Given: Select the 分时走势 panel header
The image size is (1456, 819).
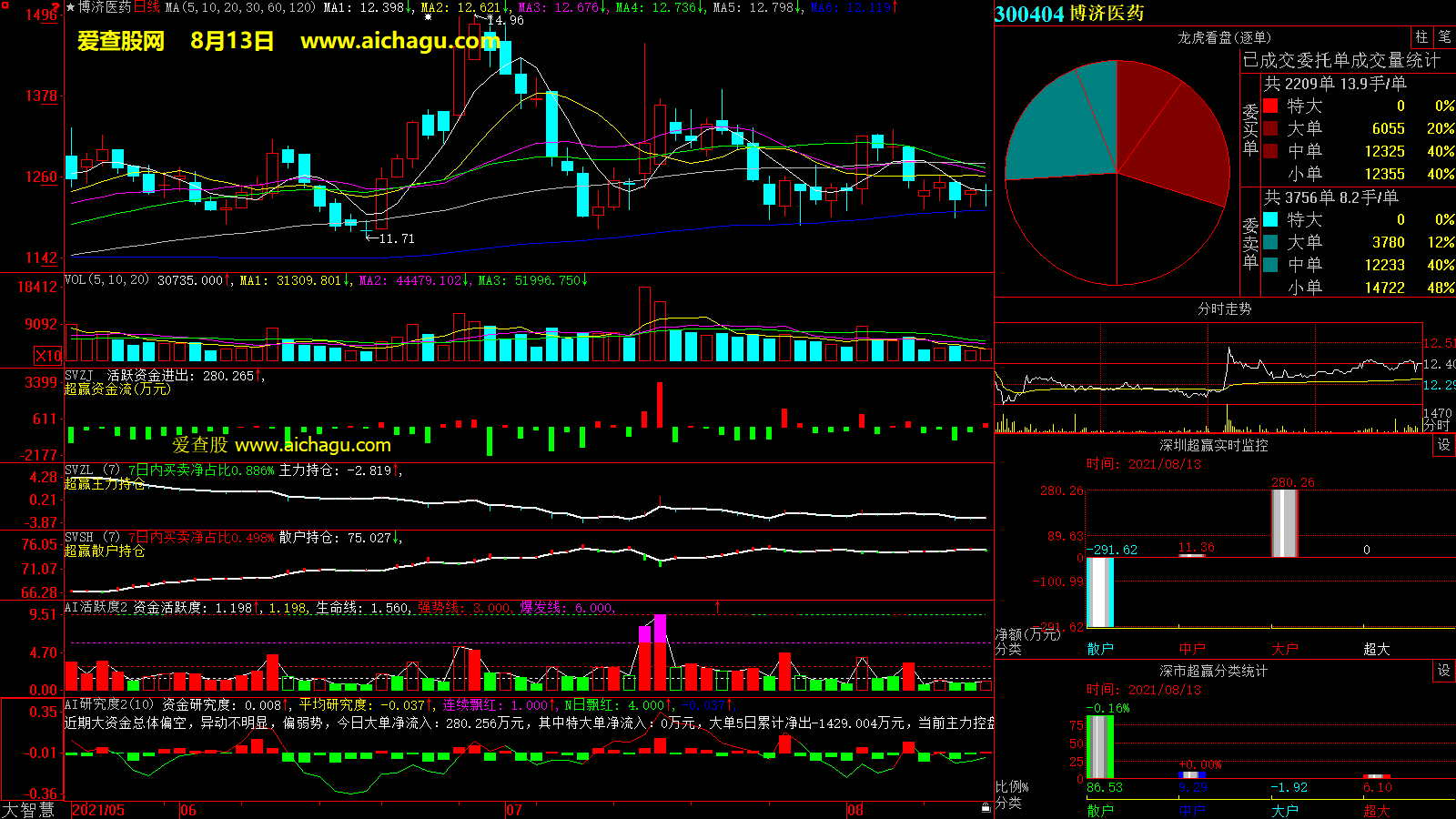Looking at the screenshot, I should (1224, 309).
